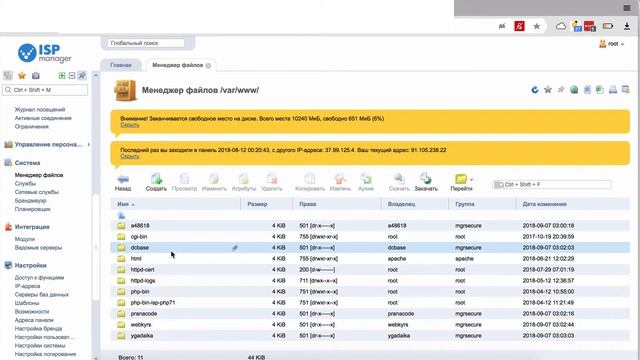Click the Атрибуты attributes icon
Viewport: 640px width, 360px height.
click(x=244, y=179)
